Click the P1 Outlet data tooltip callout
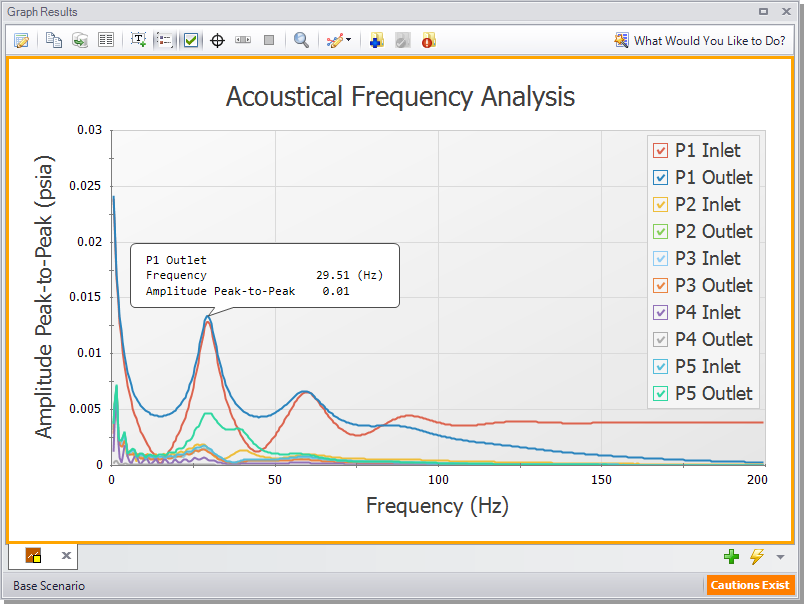 tap(265, 276)
